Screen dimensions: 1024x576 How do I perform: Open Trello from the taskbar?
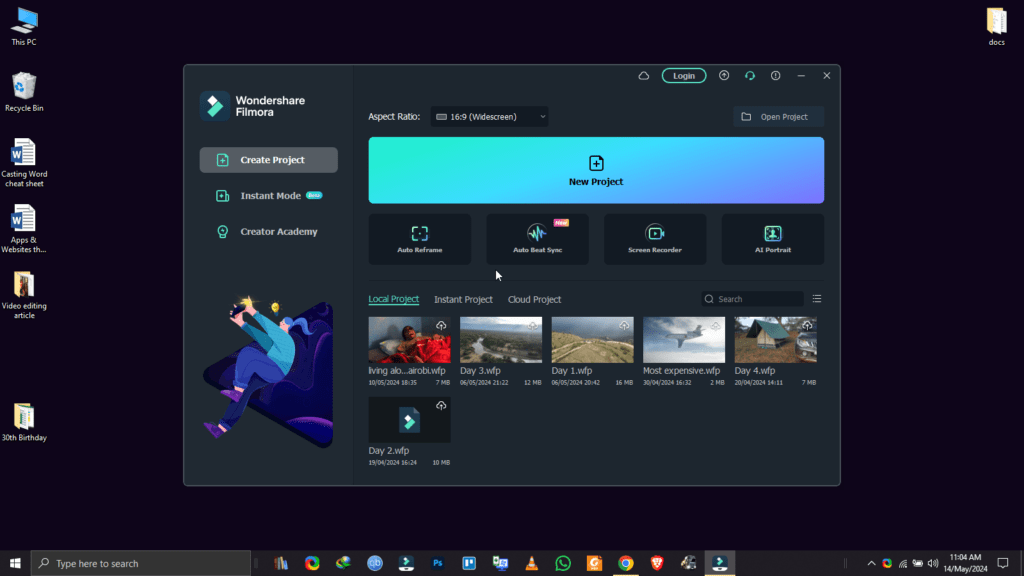tap(469, 563)
